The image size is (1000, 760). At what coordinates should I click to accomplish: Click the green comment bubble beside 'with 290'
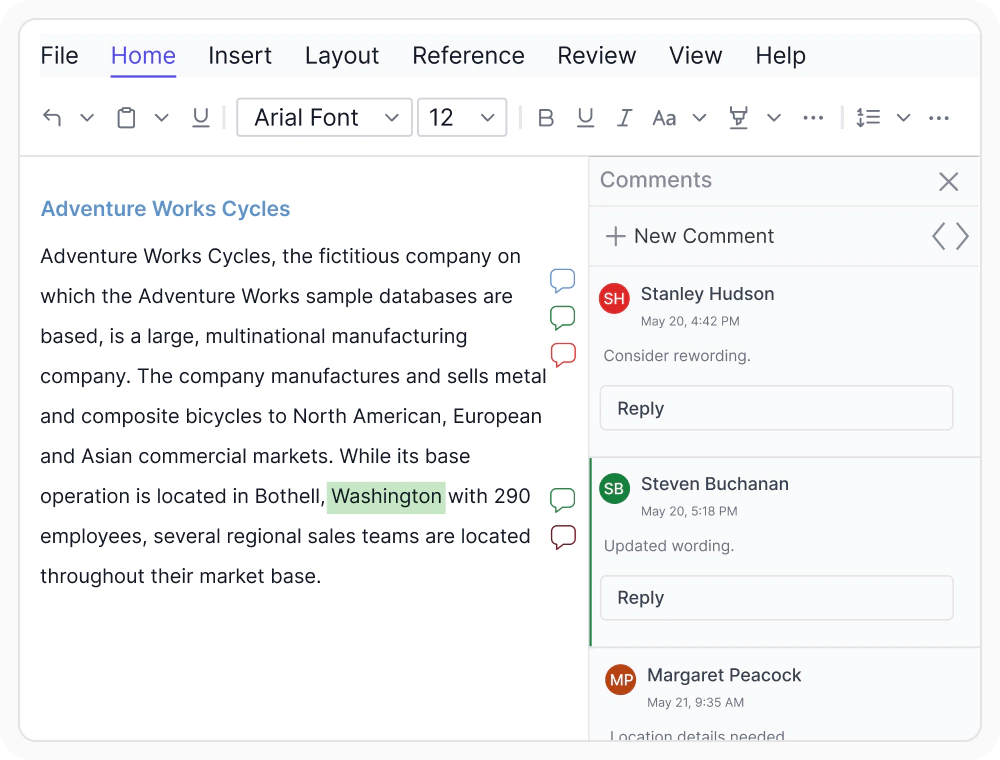pyautogui.click(x=562, y=500)
